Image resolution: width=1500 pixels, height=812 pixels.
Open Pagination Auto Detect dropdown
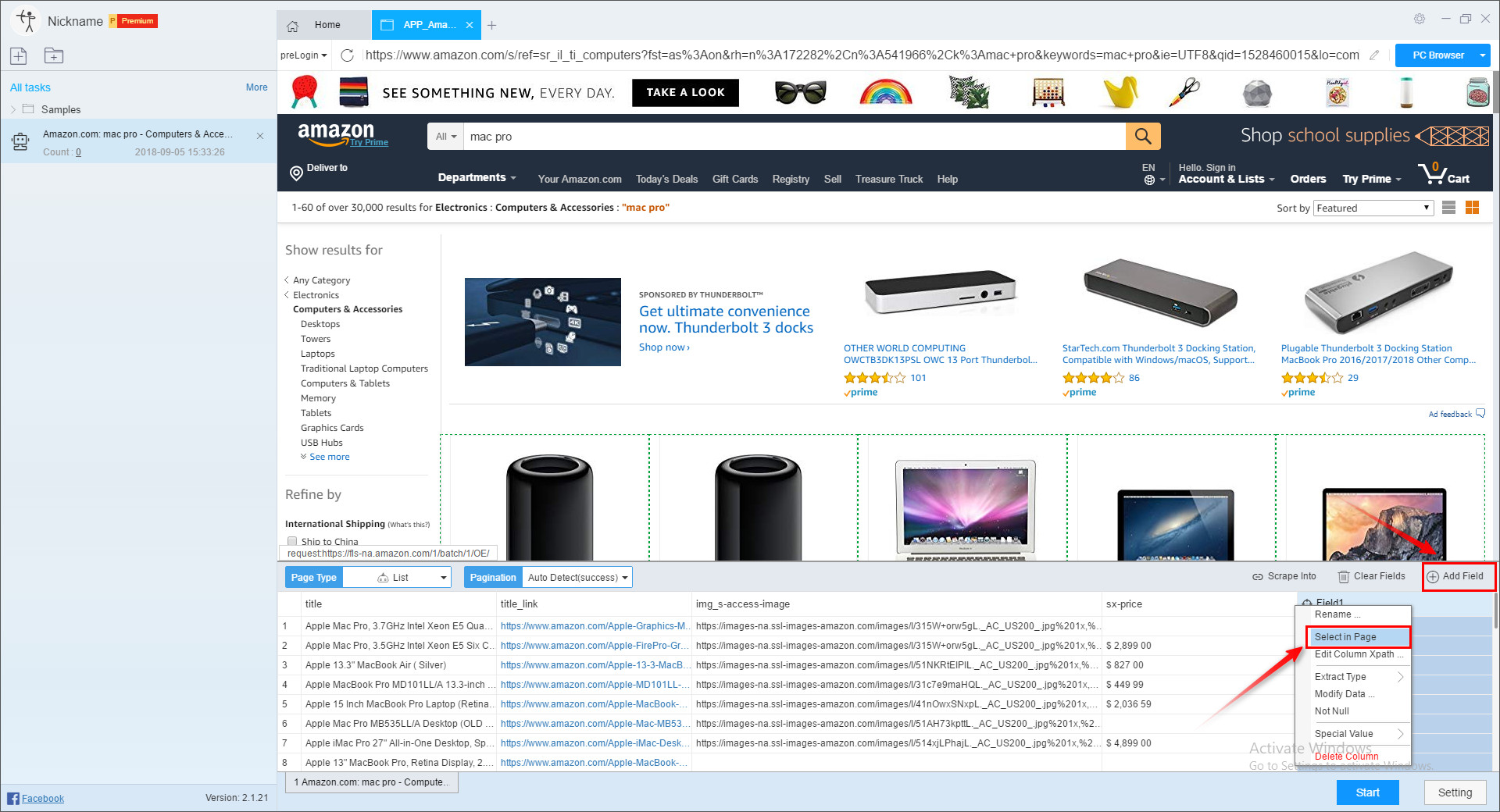click(577, 577)
